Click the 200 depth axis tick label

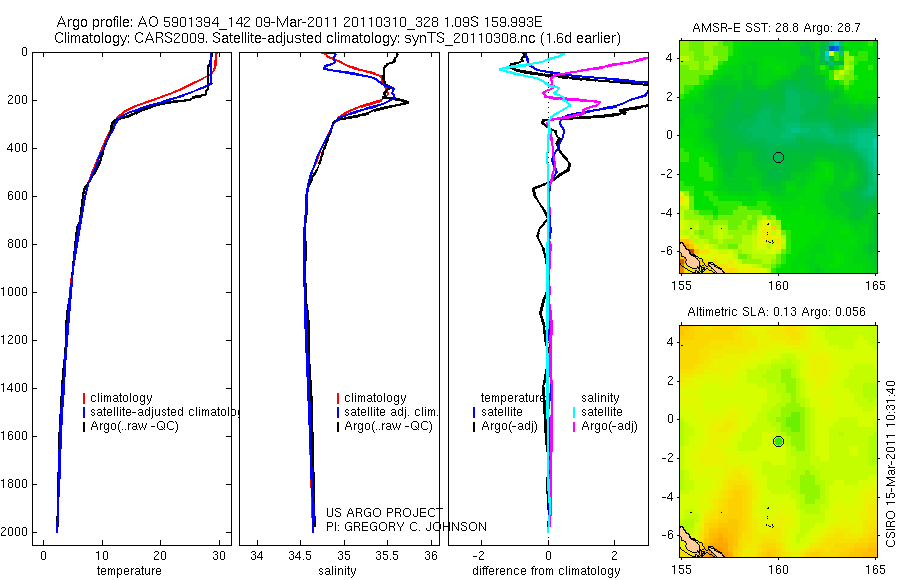tap(19, 100)
